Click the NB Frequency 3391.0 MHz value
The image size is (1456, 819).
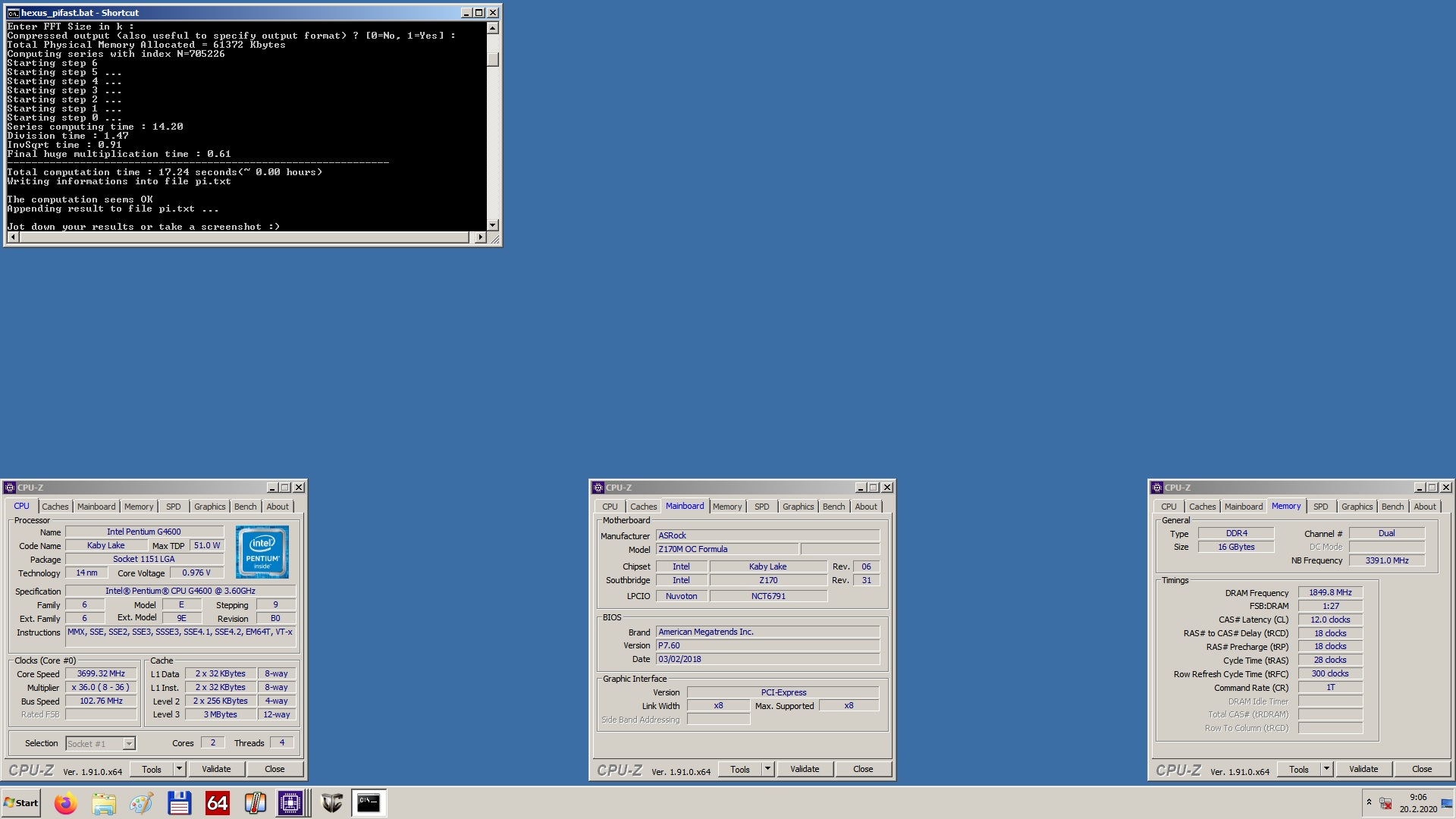pyautogui.click(x=1387, y=561)
